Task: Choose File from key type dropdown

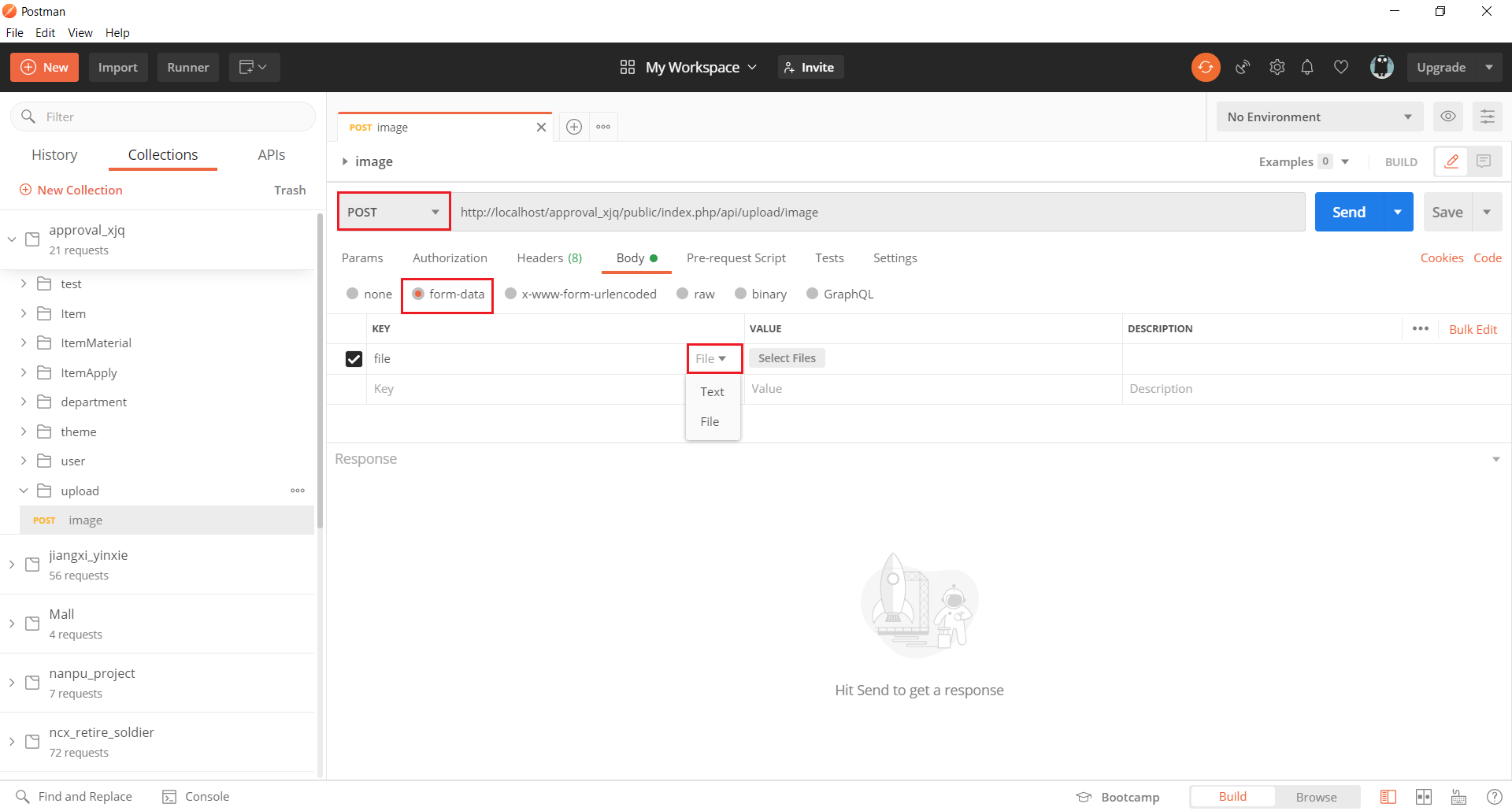Action: coord(713,421)
